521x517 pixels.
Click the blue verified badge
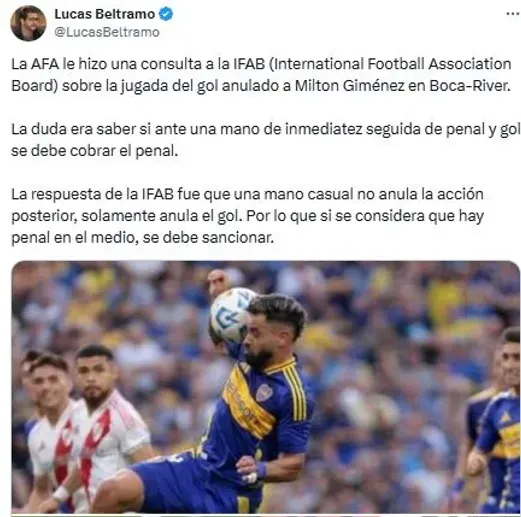click(x=166, y=14)
